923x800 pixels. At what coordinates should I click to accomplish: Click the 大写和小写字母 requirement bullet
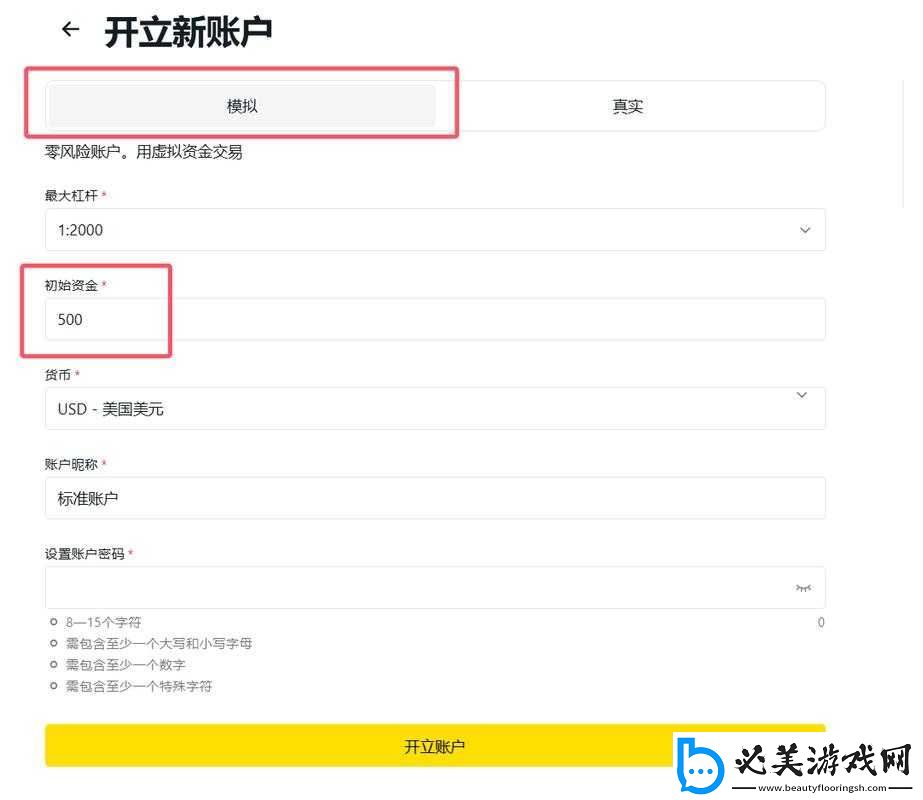pos(54,644)
